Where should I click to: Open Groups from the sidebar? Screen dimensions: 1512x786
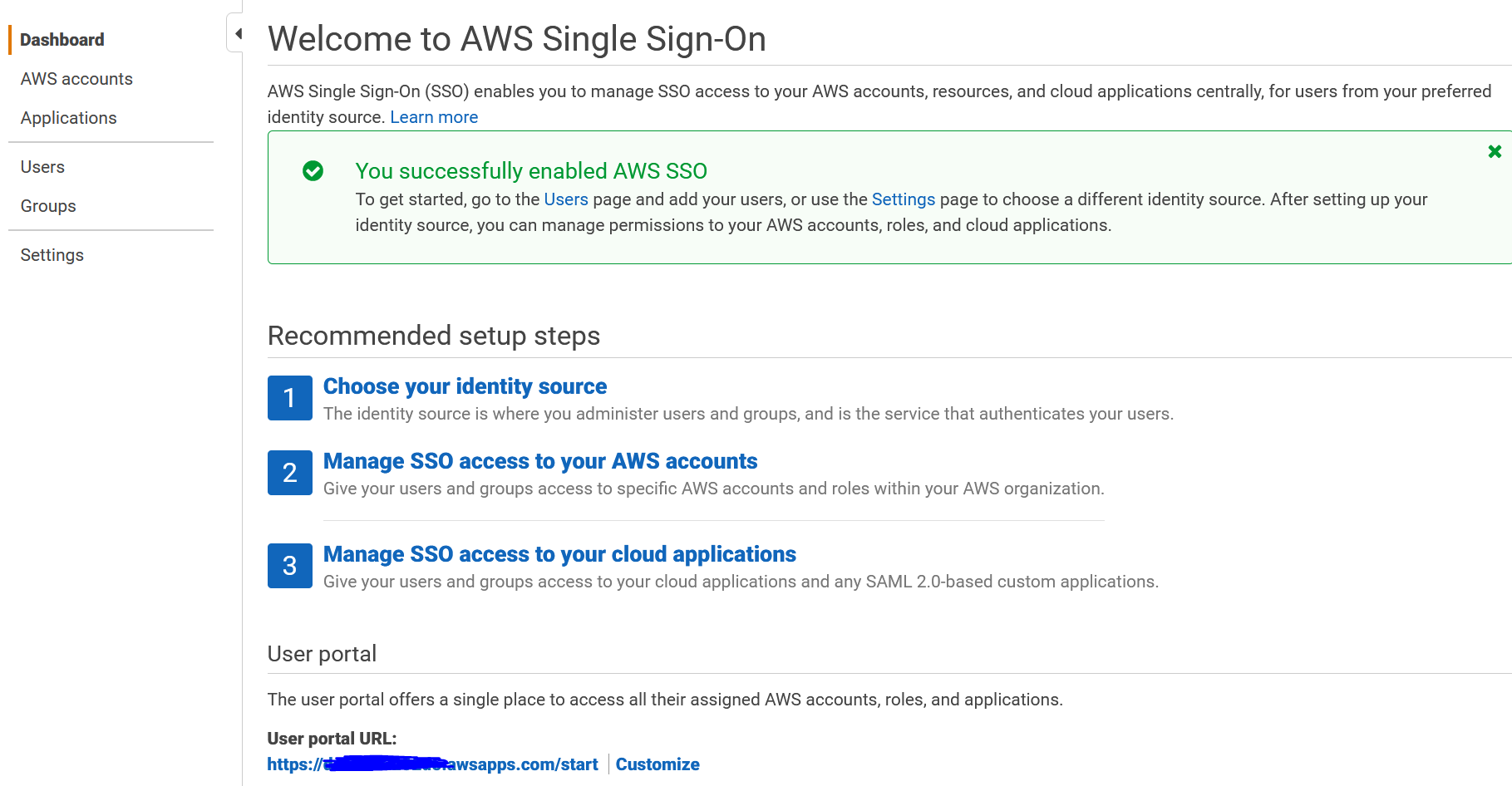pyautogui.click(x=47, y=205)
